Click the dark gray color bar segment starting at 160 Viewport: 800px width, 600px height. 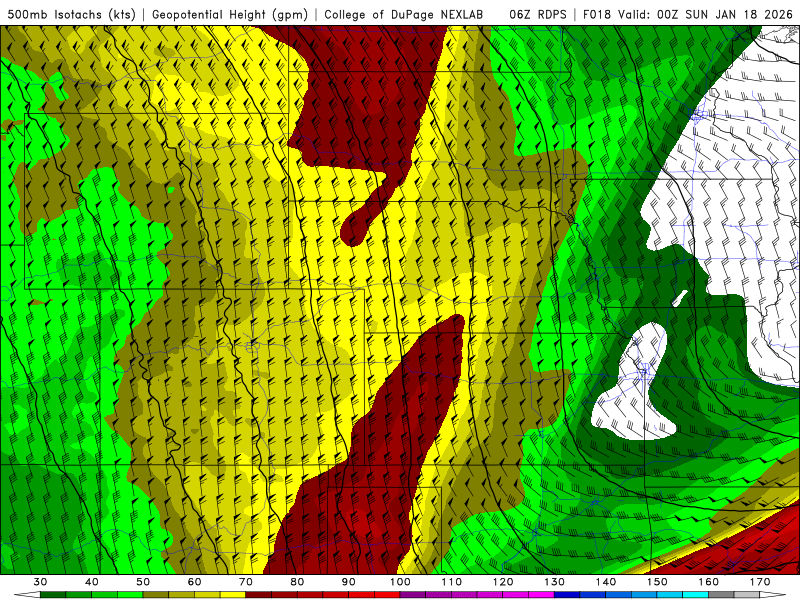coord(721,595)
